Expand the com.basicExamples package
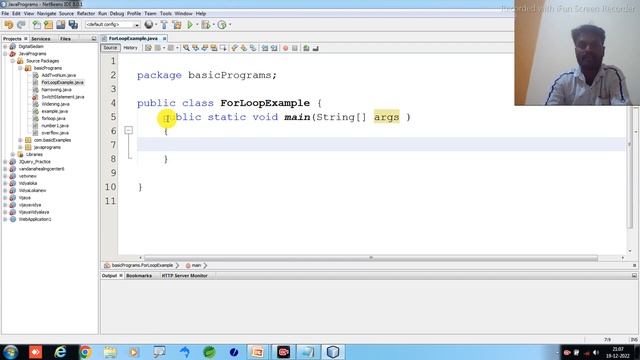This screenshot has height=360, width=640. pos(20,140)
